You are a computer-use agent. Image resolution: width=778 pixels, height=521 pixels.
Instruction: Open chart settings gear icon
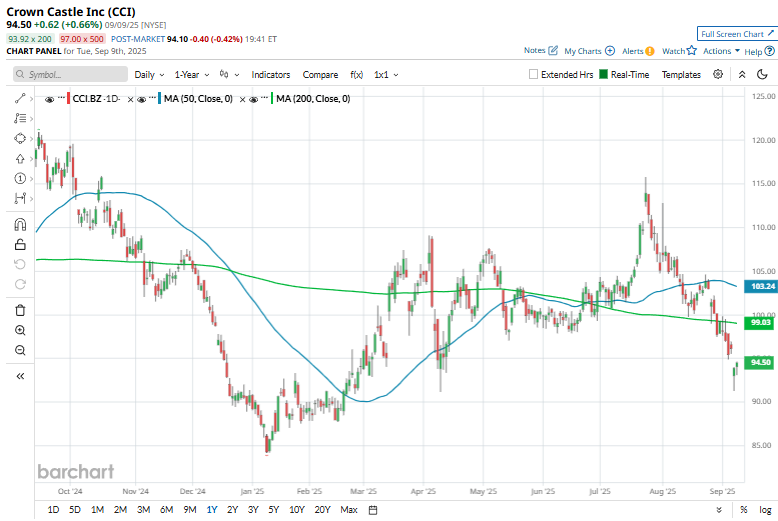[x=718, y=74]
